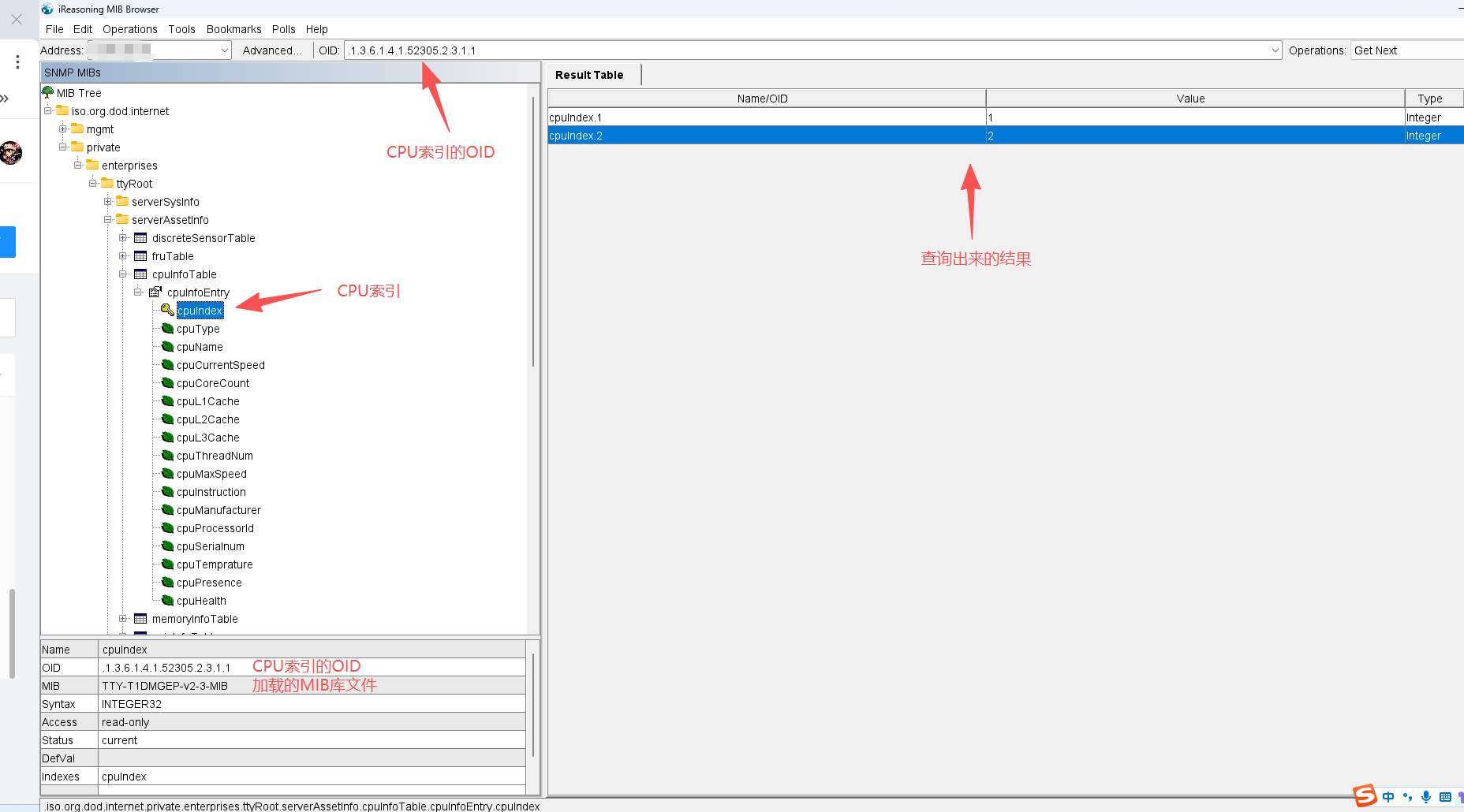This screenshot has width=1464, height=812.
Task: Click the soft keyboard icon in the IME bar
Action: [x=1445, y=797]
